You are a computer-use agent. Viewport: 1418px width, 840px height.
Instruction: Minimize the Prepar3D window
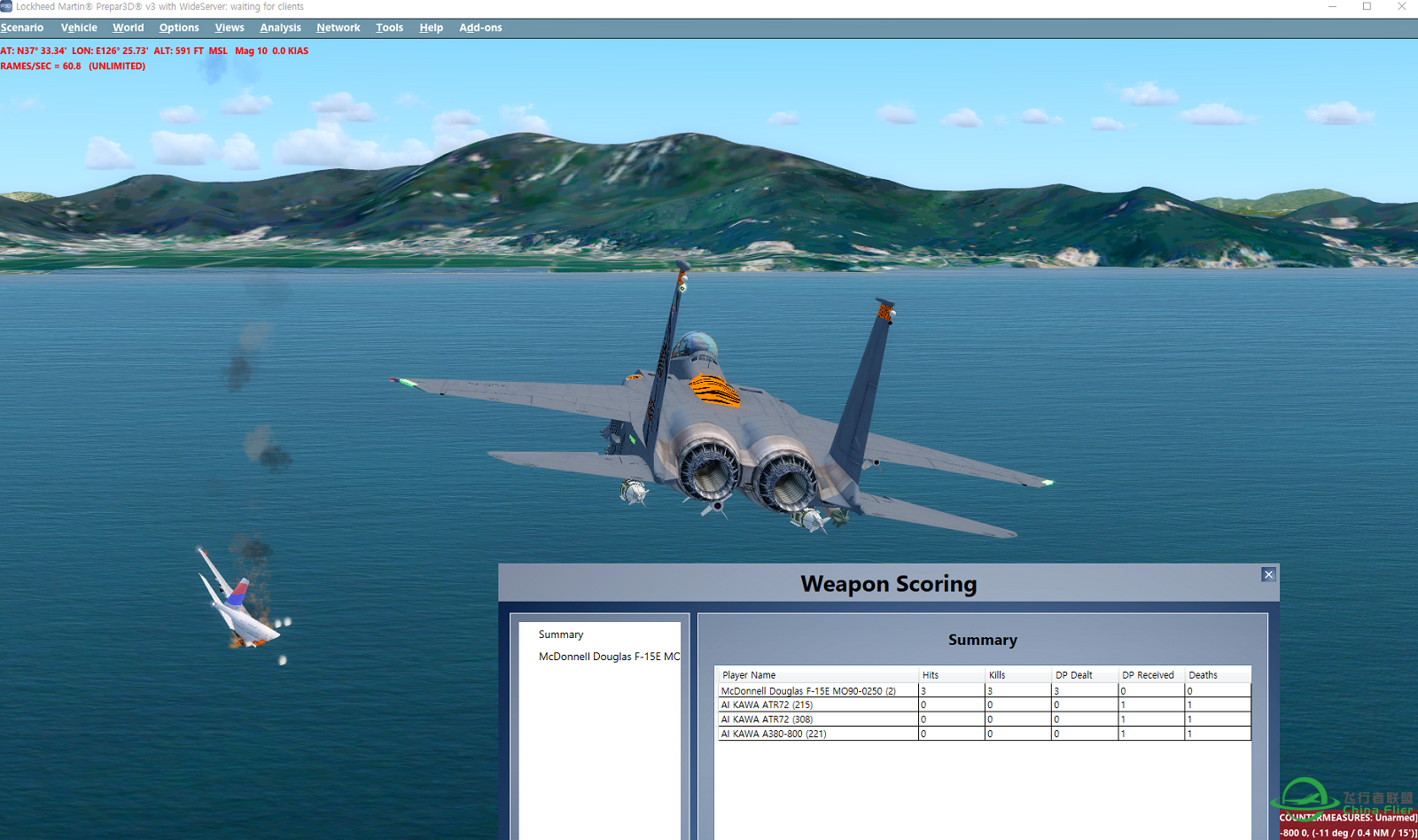tap(1332, 6)
